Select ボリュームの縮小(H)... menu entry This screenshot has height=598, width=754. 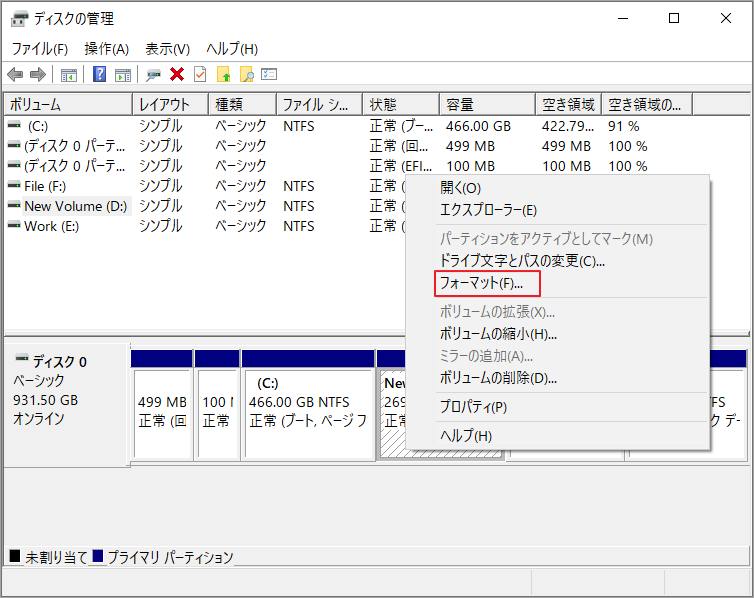tap(558, 334)
